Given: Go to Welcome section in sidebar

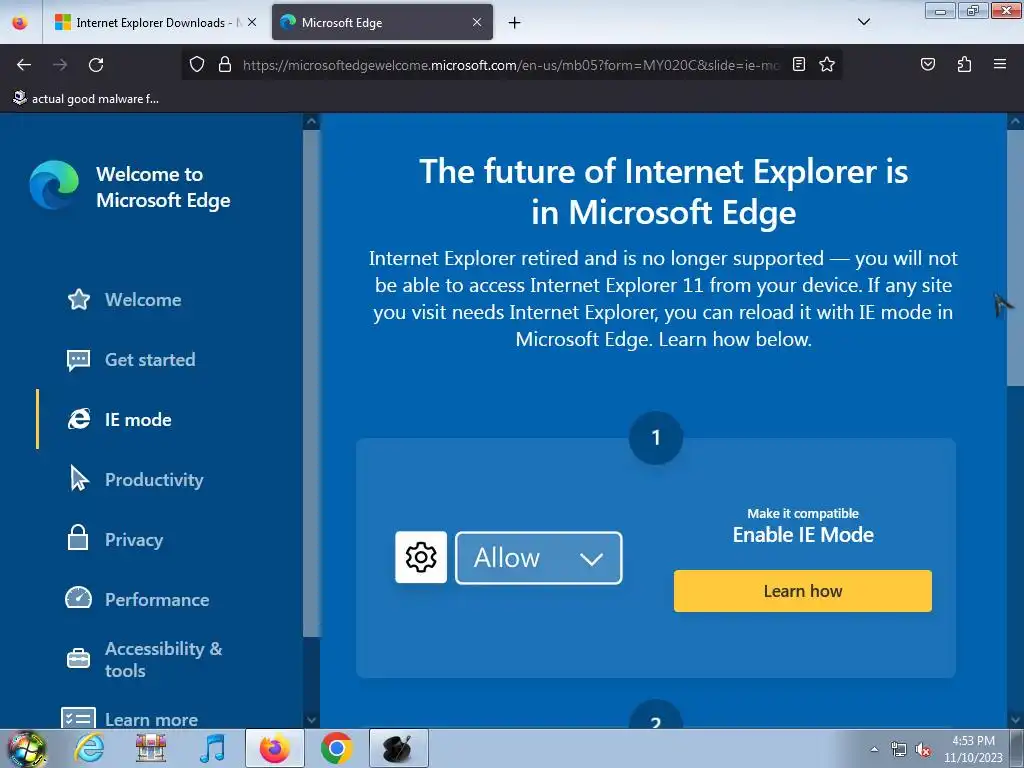Looking at the screenshot, I should [143, 300].
